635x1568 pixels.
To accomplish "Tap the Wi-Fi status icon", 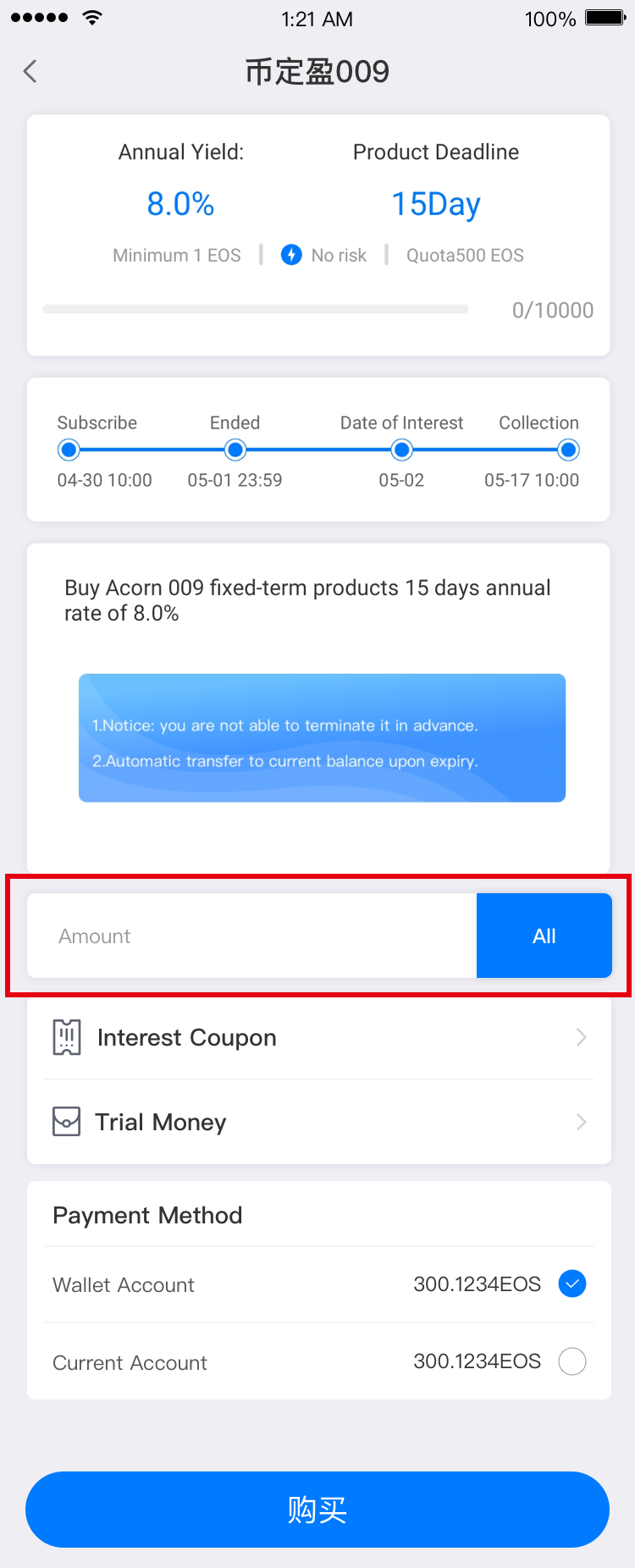I will tap(92, 18).
